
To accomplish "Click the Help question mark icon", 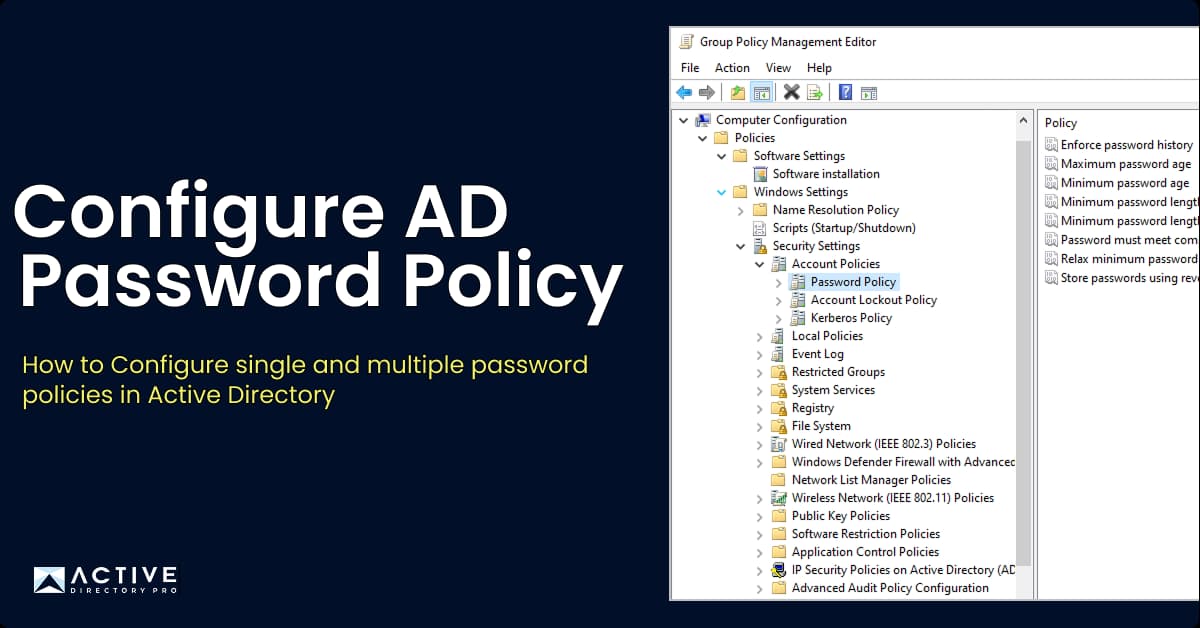I will pyautogui.click(x=846, y=93).
